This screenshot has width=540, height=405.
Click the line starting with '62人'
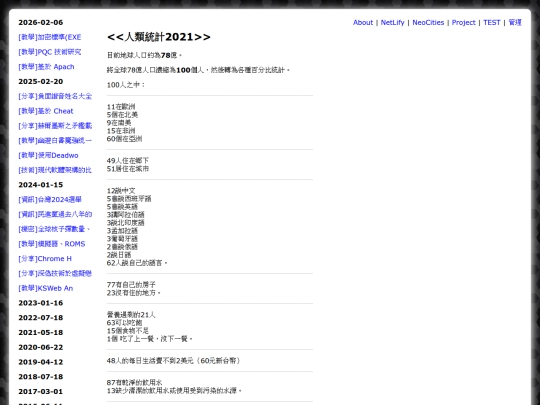click(137, 263)
